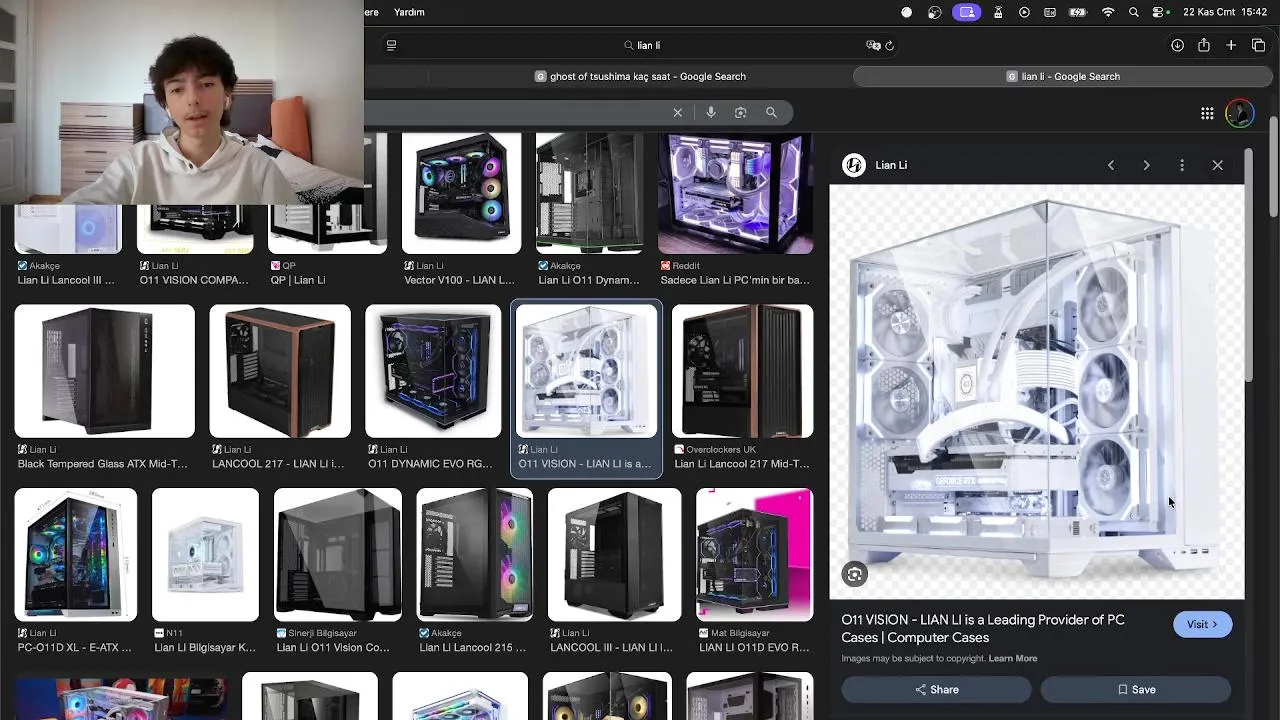Click the Save button
1280x720 pixels.
tap(1135, 689)
